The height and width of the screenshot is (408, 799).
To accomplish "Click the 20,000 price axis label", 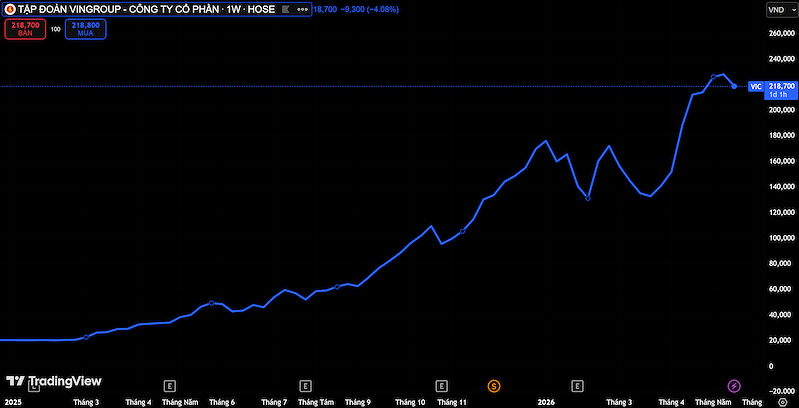I will coord(782,340).
